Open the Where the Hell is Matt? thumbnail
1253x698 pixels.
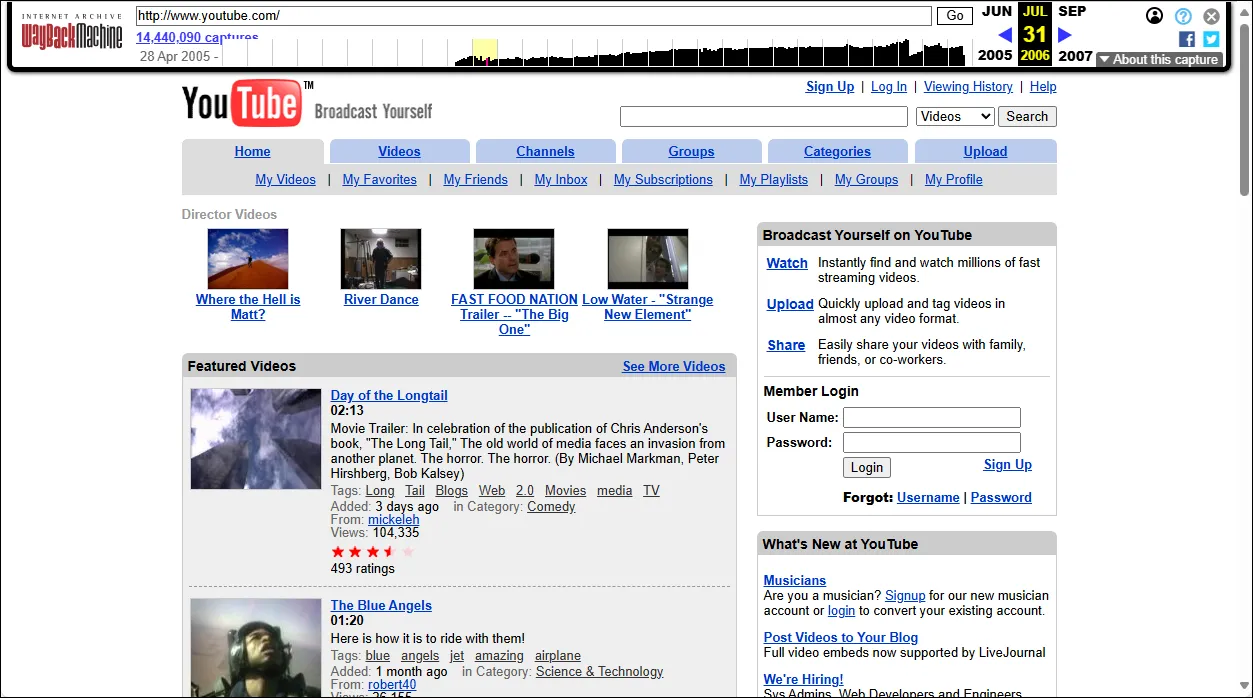tap(247, 258)
